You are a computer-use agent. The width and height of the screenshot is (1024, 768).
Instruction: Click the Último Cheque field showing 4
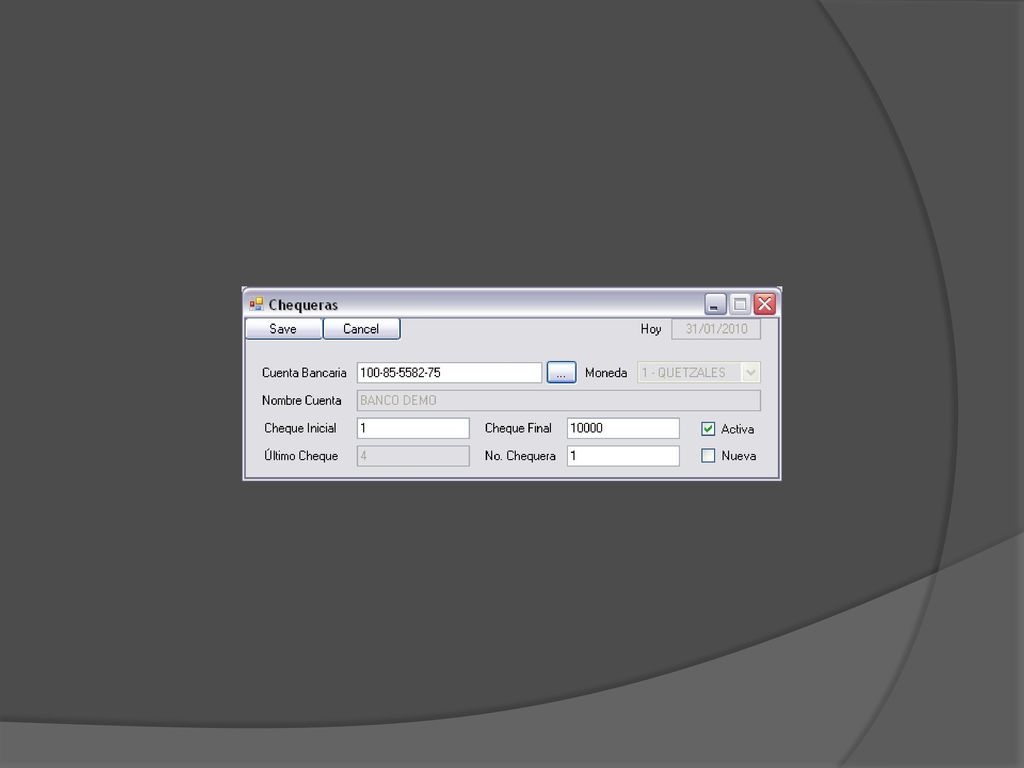[x=413, y=456]
